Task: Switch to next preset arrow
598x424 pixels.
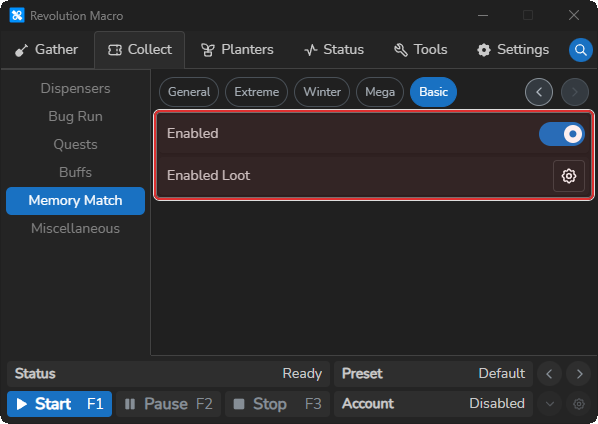Action: tap(579, 374)
